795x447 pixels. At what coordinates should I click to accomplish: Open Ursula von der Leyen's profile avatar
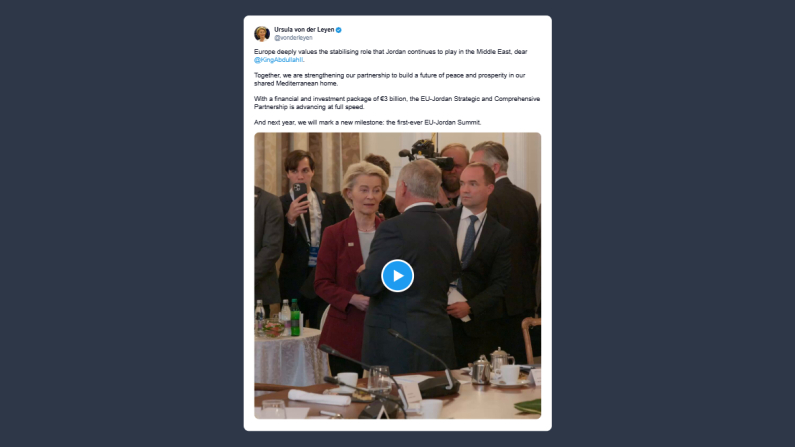(262, 33)
